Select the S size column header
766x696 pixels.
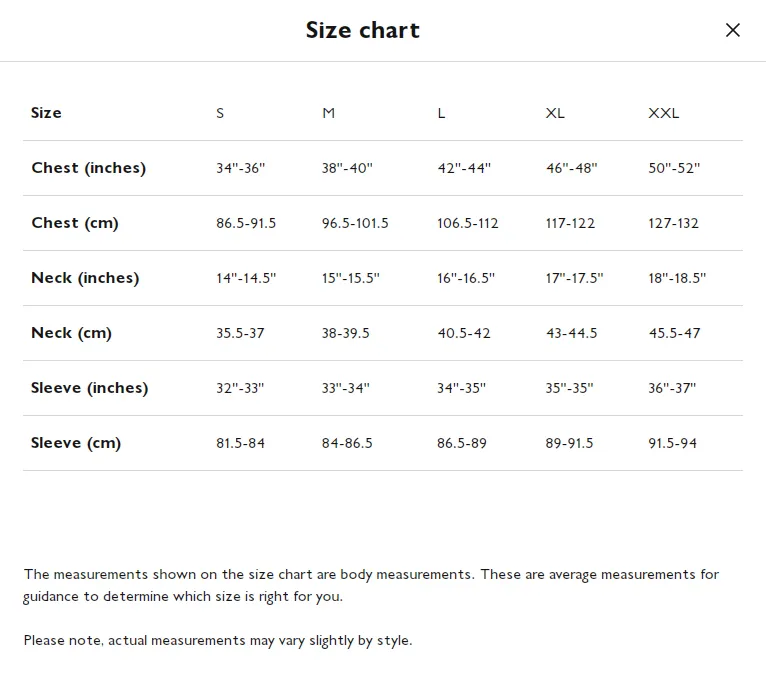pos(220,113)
